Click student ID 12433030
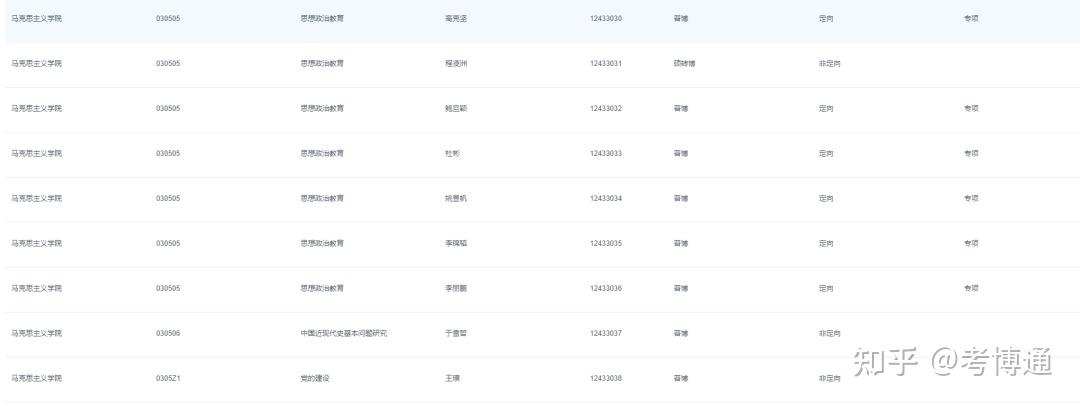 (x=606, y=19)
